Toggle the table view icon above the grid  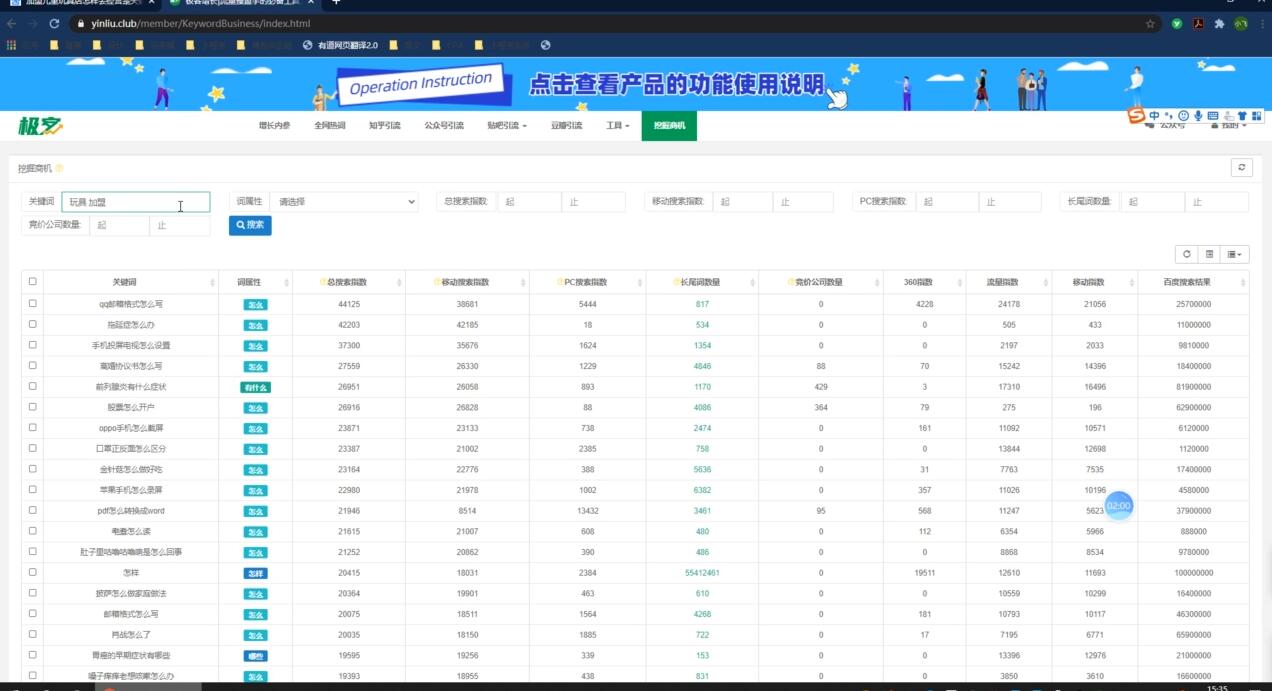pos(1209,254)
